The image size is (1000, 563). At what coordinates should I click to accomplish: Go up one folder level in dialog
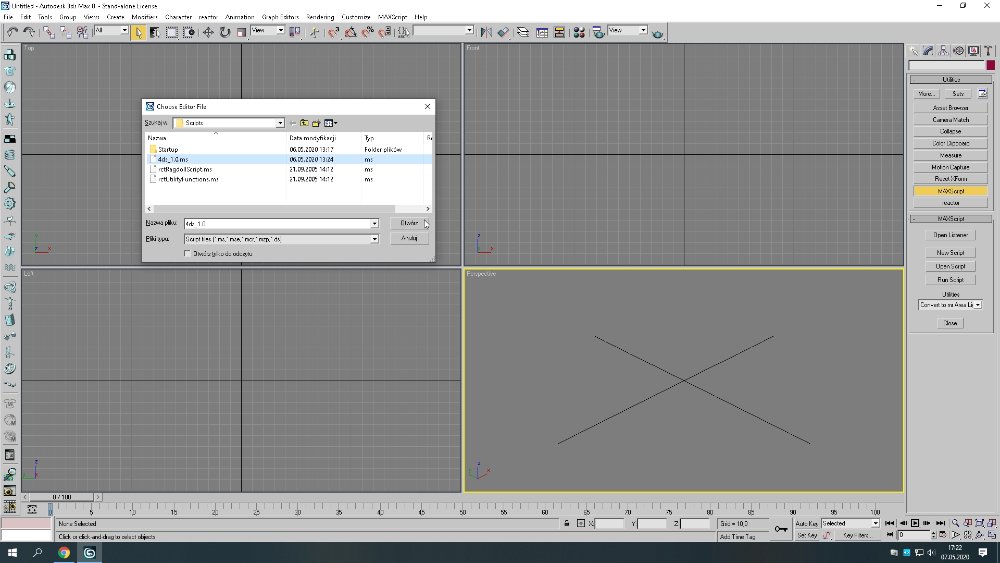(303, 123)
